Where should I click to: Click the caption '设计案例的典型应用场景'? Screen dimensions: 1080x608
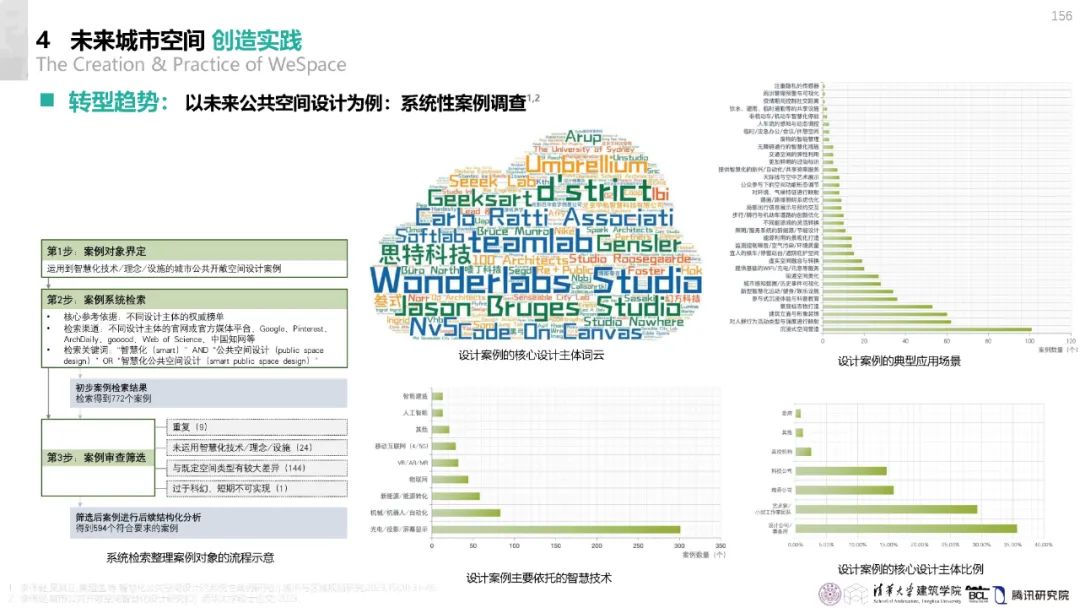tap(899, 361)
